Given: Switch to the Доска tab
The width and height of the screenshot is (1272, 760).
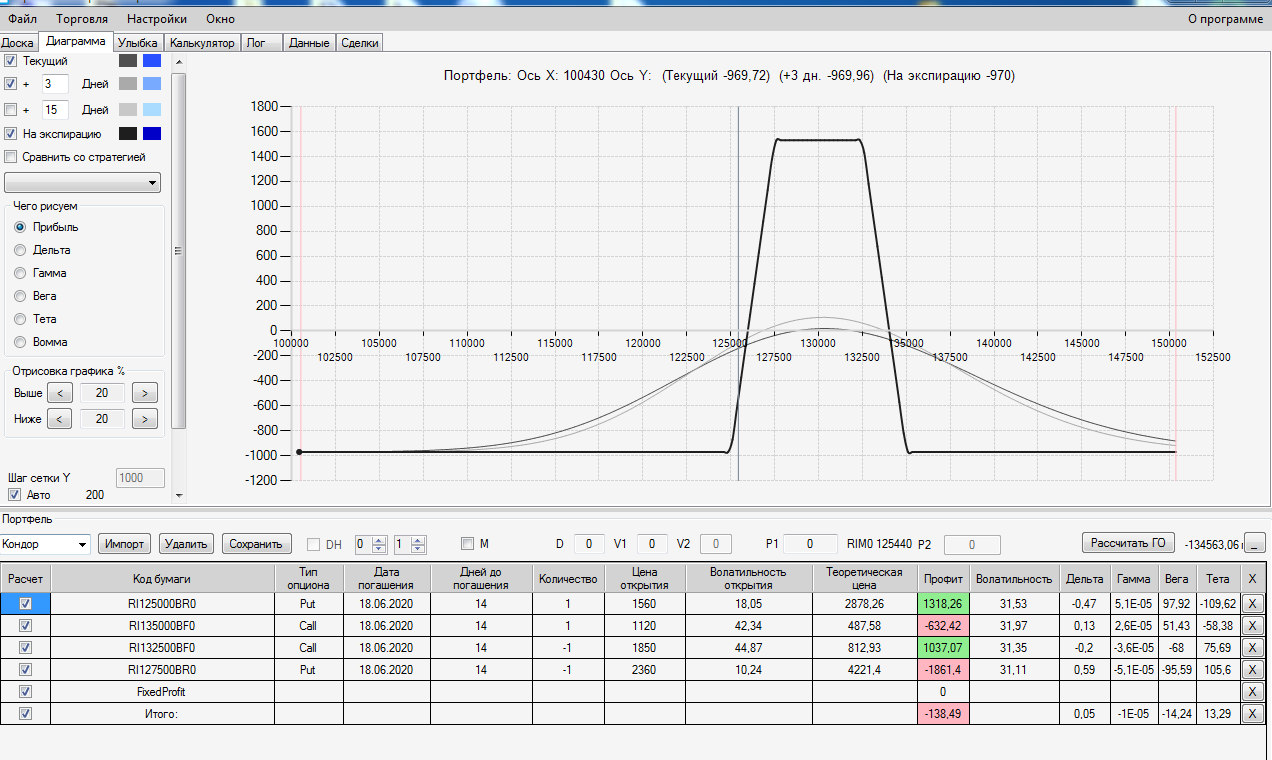Looking at the screenshot, I should click(18, 43).
